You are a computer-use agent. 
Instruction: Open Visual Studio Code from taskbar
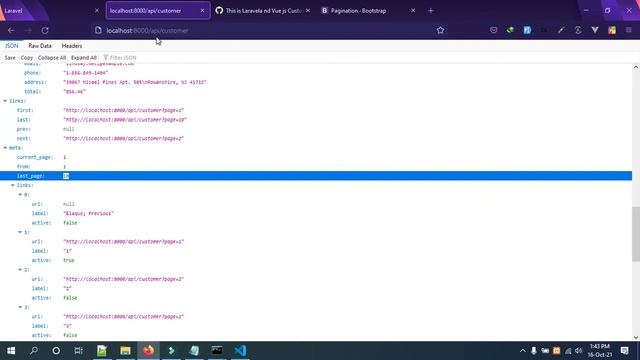click(240, 351)
